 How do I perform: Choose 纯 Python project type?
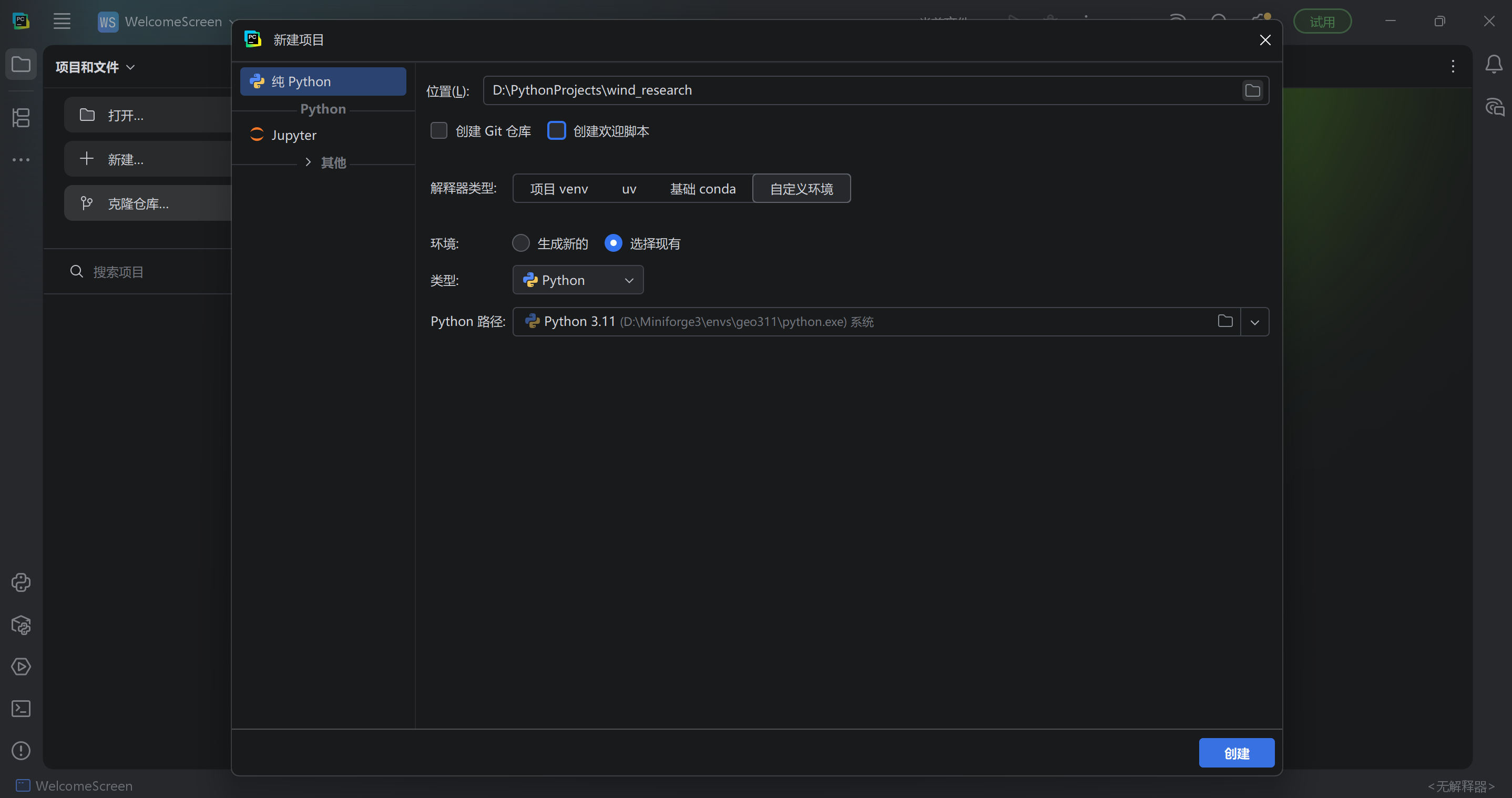click(323, 81)
